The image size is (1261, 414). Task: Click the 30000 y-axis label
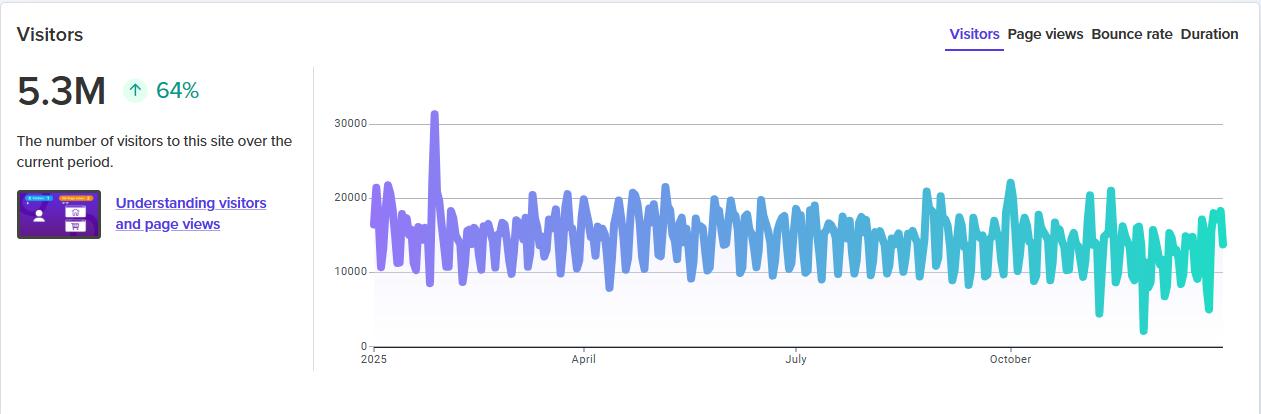349,124
